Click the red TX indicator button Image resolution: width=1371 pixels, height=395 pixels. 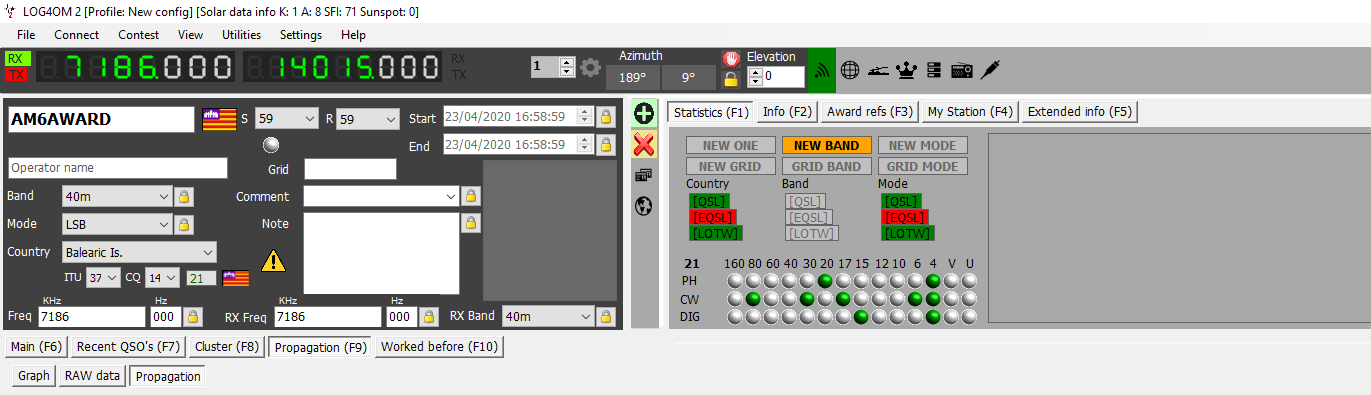tap(17, 74)
